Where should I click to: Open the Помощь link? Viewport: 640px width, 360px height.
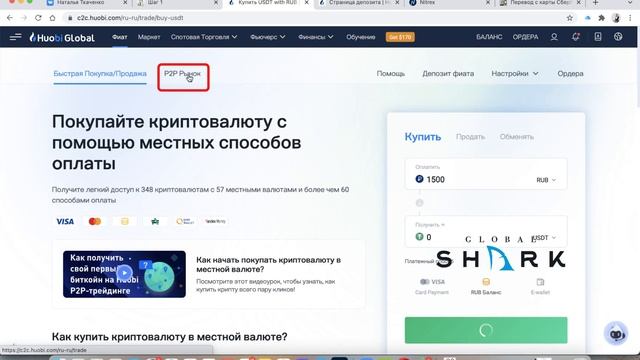point(391,73)
